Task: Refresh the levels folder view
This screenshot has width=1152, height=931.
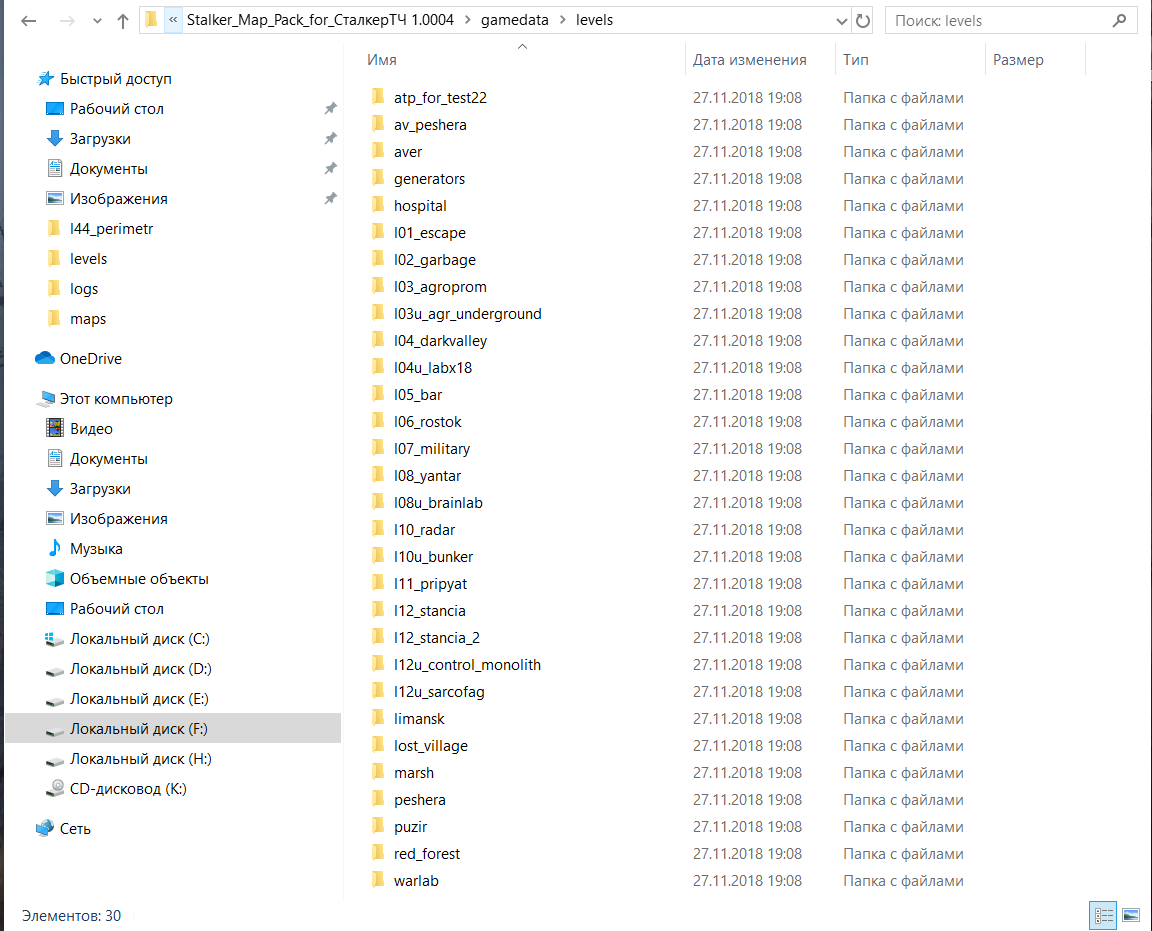Action: (x=863, y=21)
